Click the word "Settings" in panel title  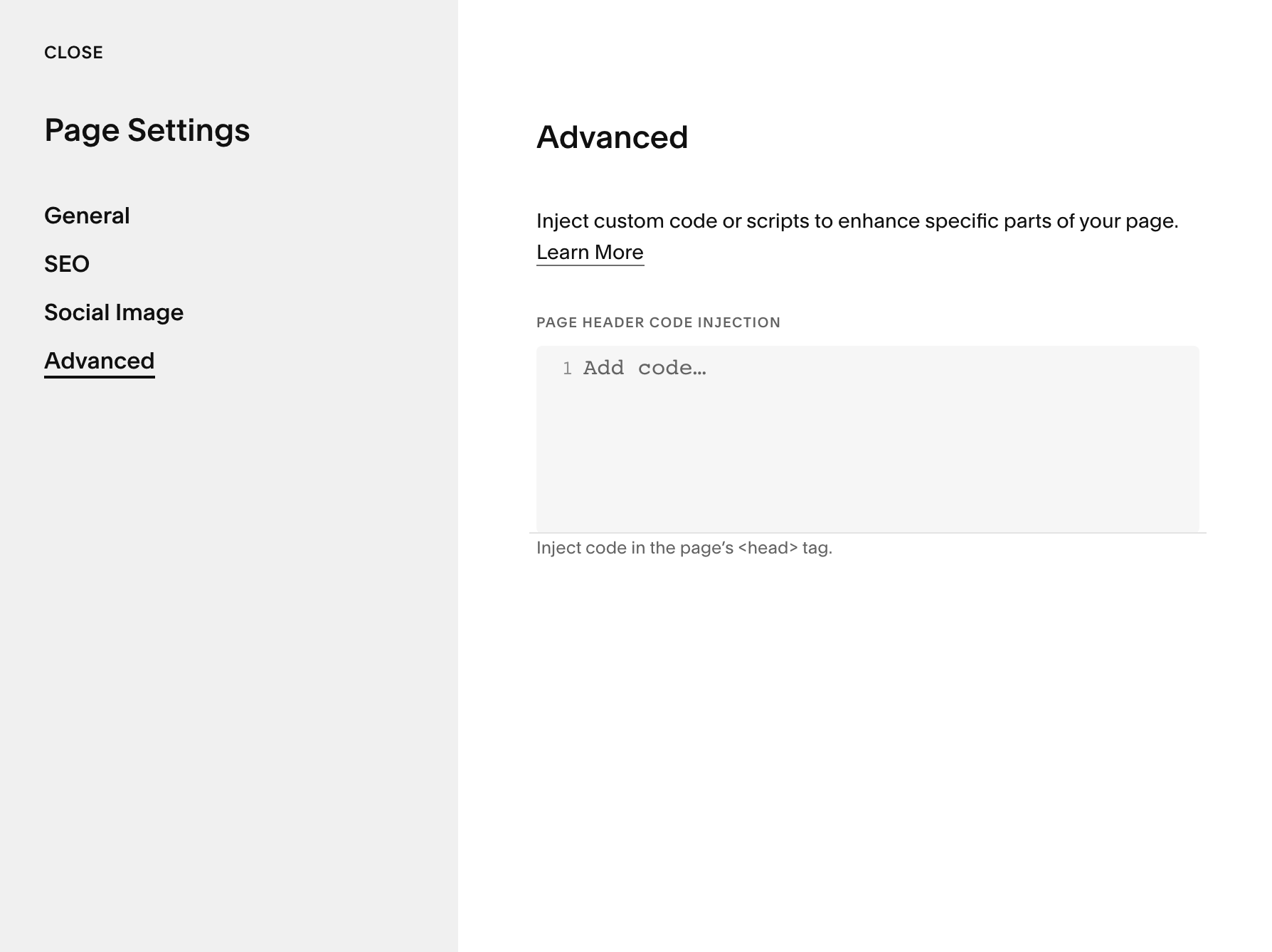189,130
